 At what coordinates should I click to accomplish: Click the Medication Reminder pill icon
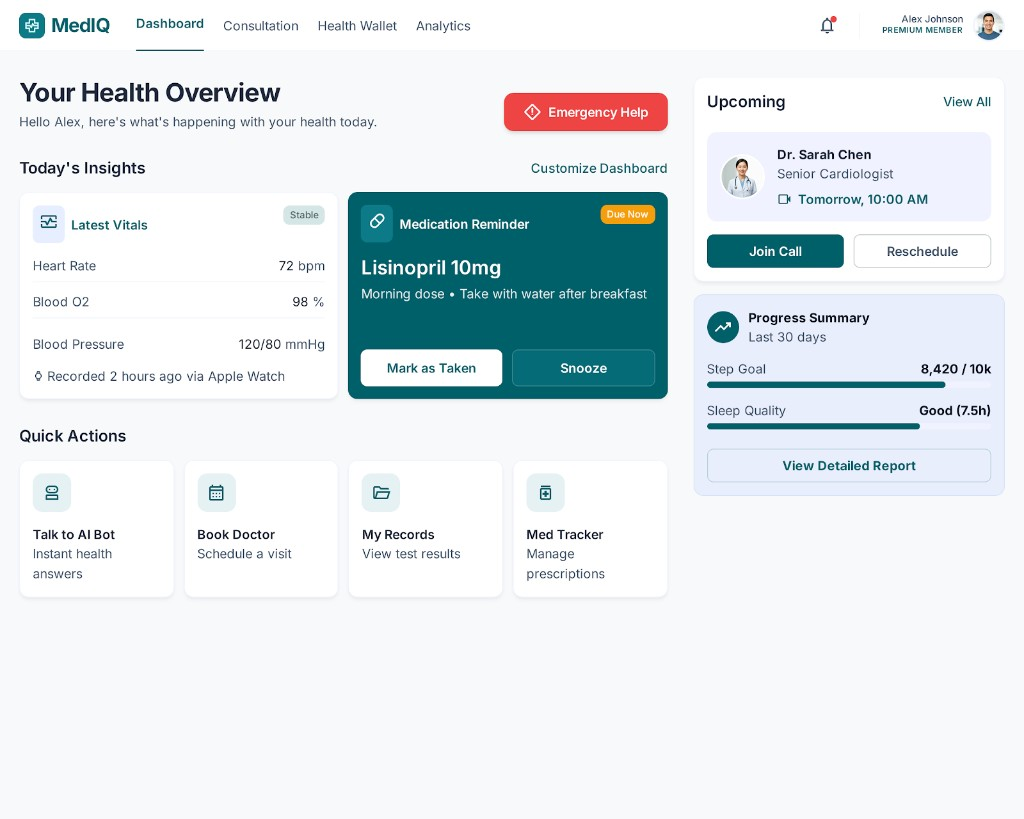click(377, 223)
